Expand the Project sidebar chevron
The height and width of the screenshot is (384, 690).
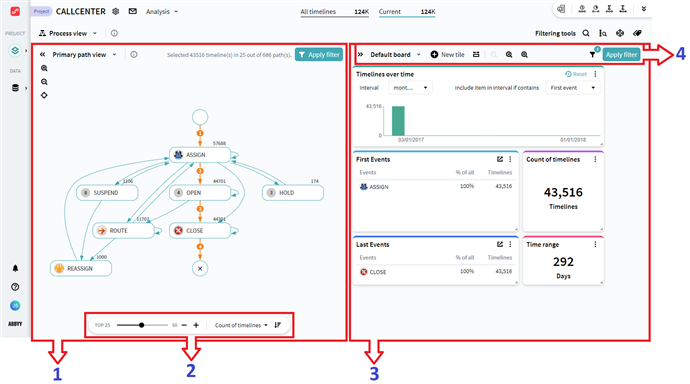(26, 51)
